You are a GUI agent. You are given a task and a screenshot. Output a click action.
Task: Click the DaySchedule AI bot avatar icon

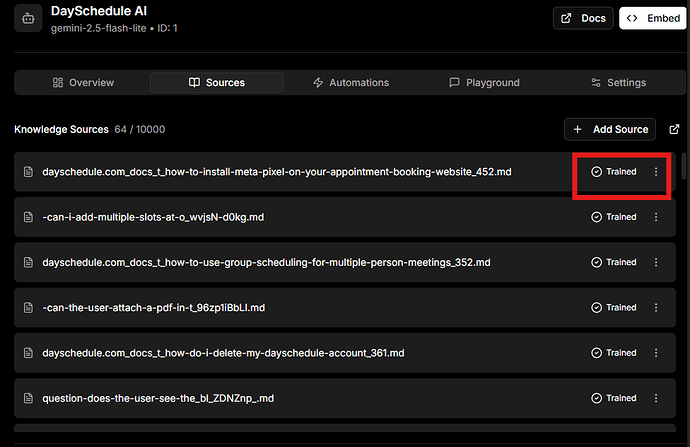click(x=28, y=18)
